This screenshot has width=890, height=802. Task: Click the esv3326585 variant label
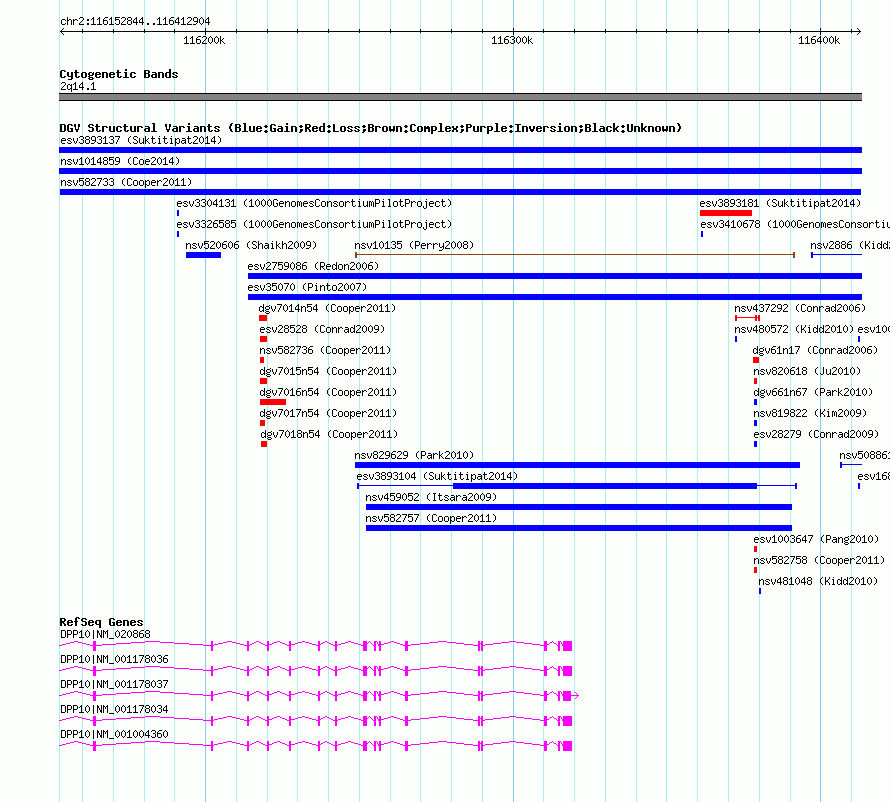[314, 224]
